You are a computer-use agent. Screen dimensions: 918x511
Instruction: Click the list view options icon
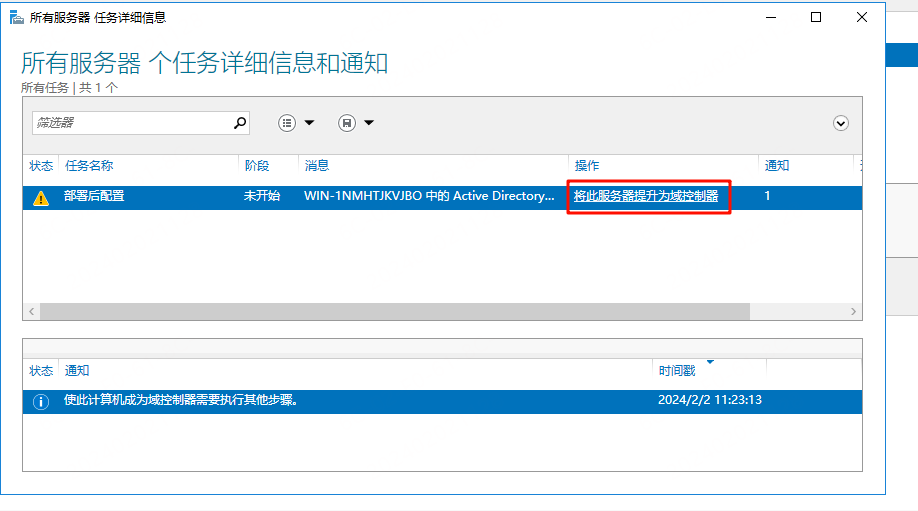(288, 123)
